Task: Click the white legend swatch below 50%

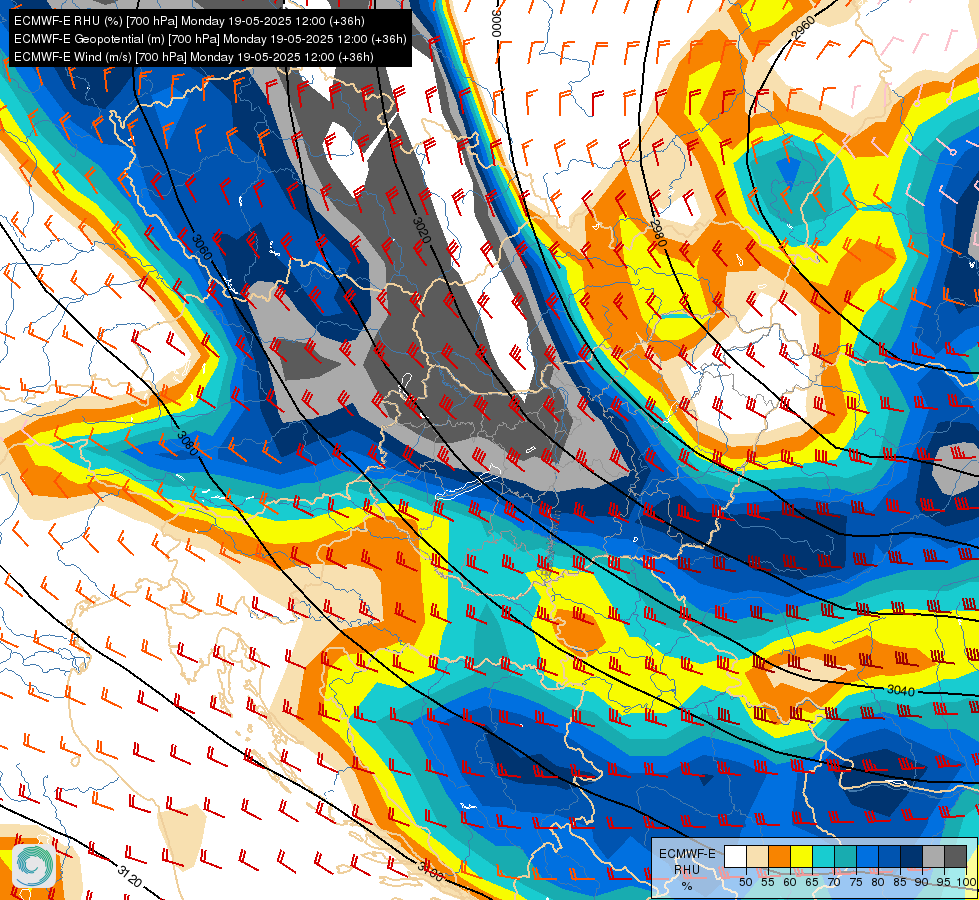Action: 735,856
